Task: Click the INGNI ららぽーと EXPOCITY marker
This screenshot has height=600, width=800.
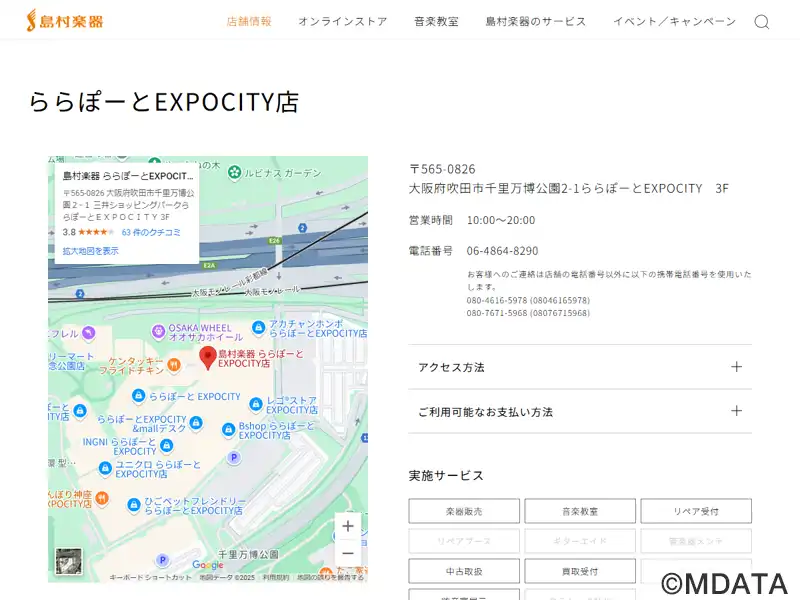Action: [x=166, y=446]
